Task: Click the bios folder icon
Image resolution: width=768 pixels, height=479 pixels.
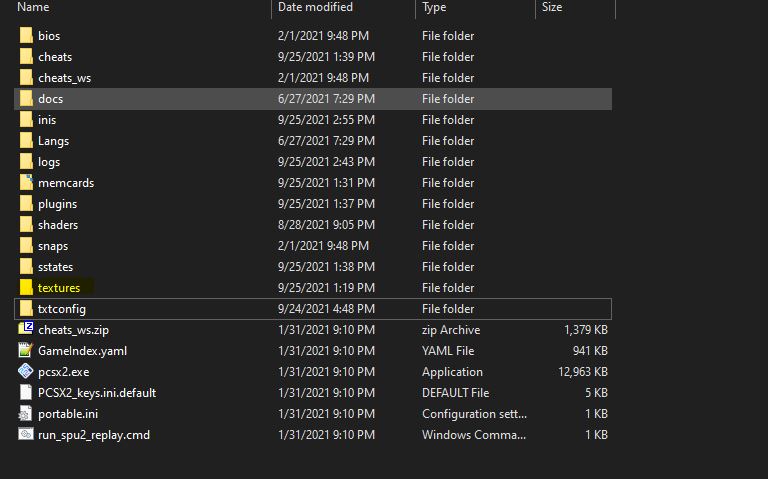Action: coord(26,35)
